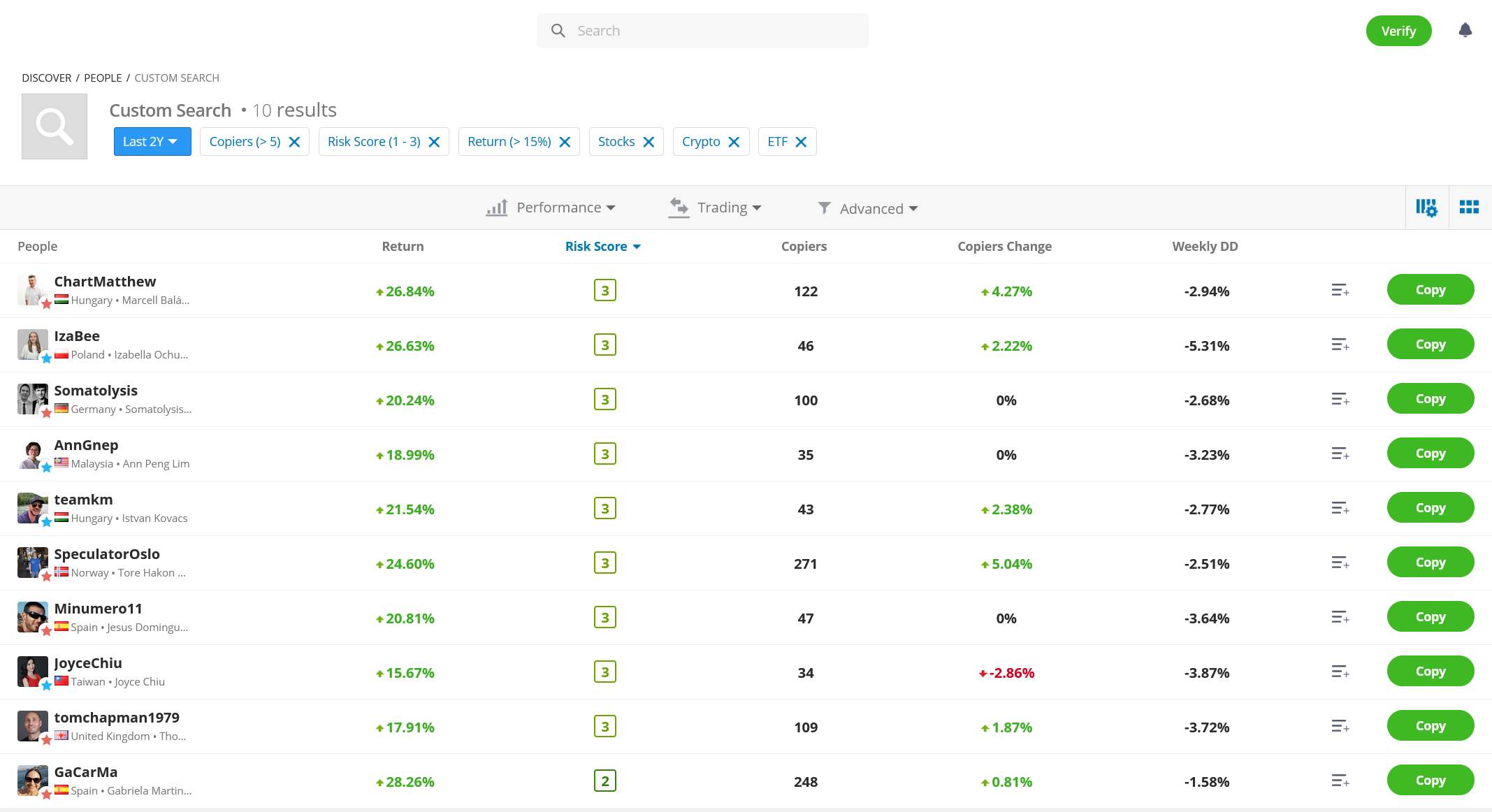Copy the trader ChartMatthew

click(x=1431, y=289)
